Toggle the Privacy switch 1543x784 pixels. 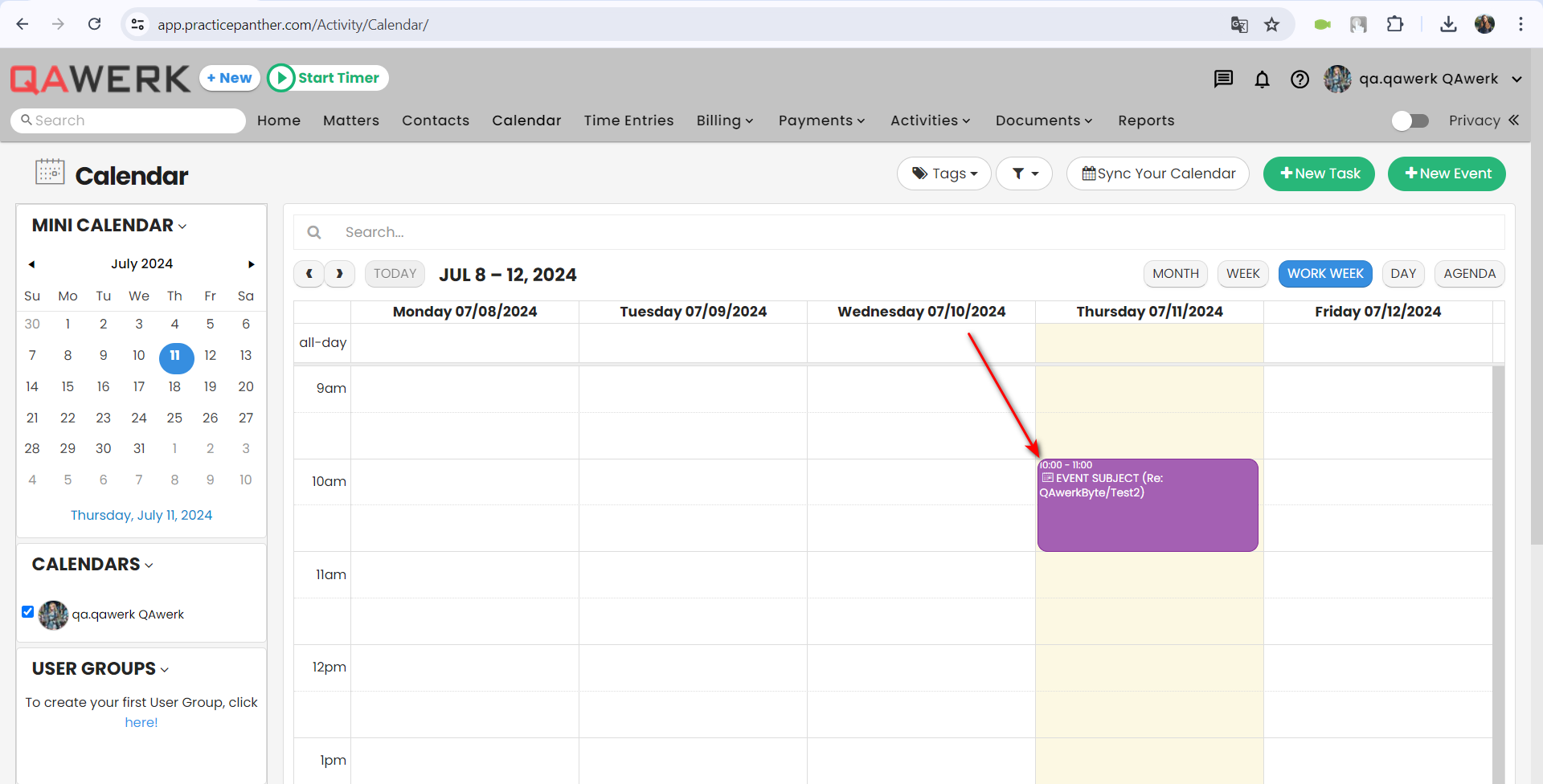(x=1410, y=120)
